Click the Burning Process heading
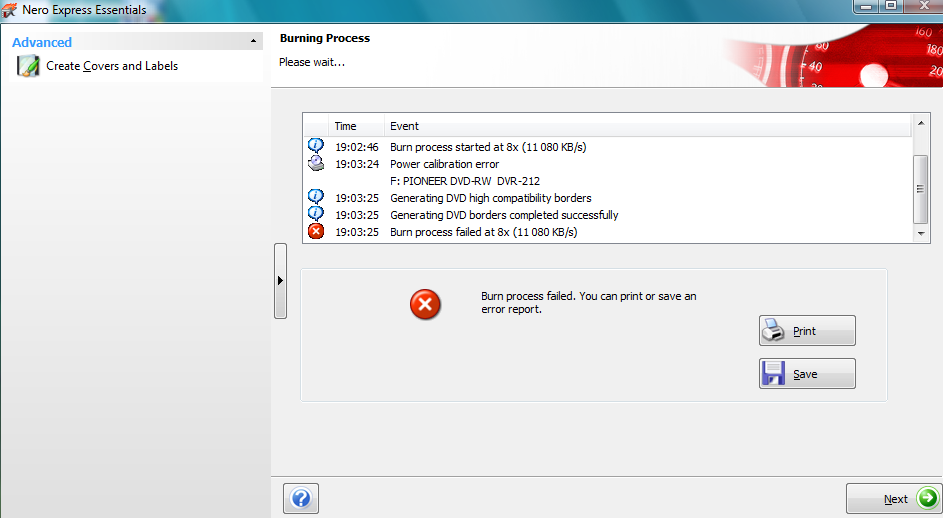Viewport: 943px width, 518px height. pyautogui.click(x=325, y=38)
